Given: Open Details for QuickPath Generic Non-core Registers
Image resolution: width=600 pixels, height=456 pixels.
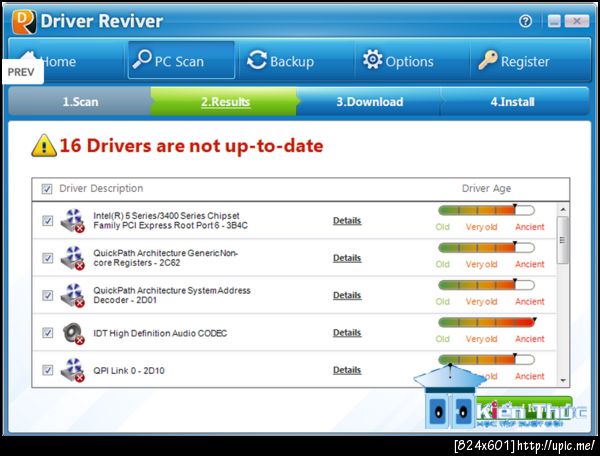Looking at the screenshot, I should 347,258.
